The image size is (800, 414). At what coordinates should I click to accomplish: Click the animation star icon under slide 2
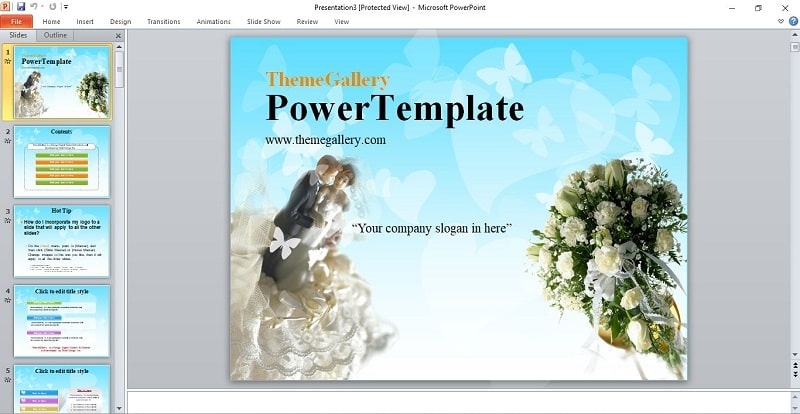coord(7,141)
